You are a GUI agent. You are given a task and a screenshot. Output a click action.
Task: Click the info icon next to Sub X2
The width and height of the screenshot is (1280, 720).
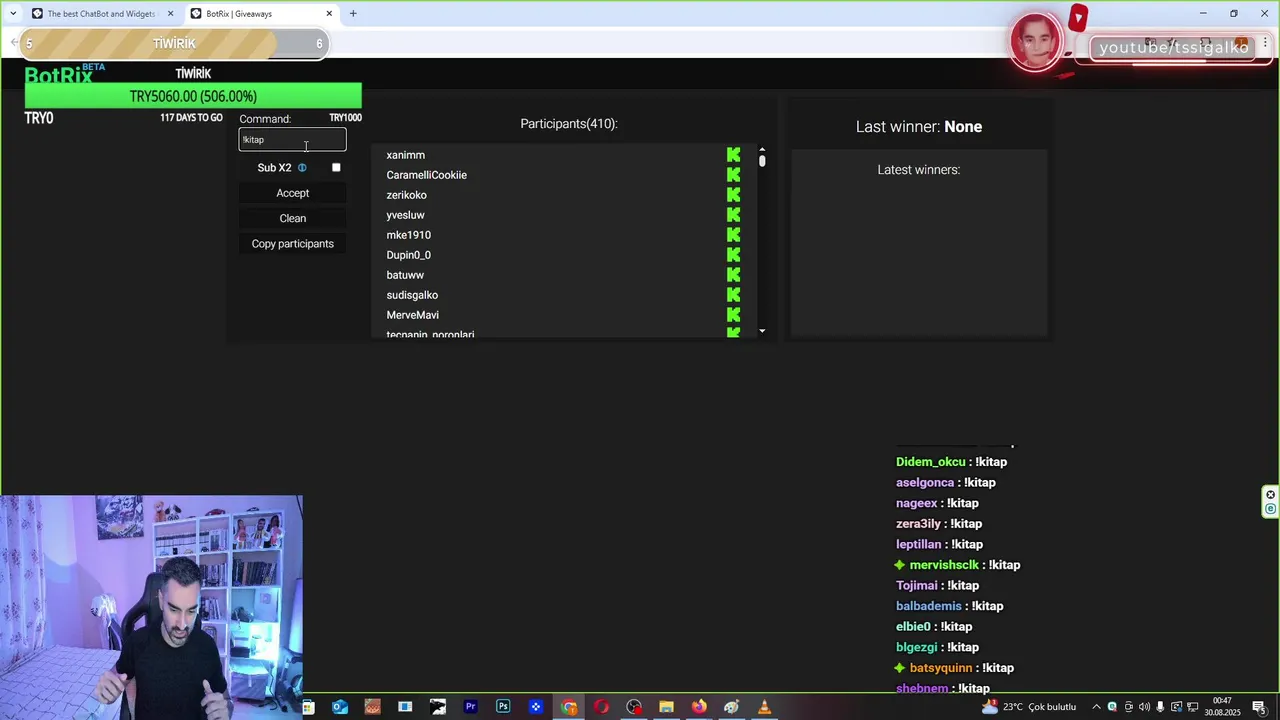[302, 168]
